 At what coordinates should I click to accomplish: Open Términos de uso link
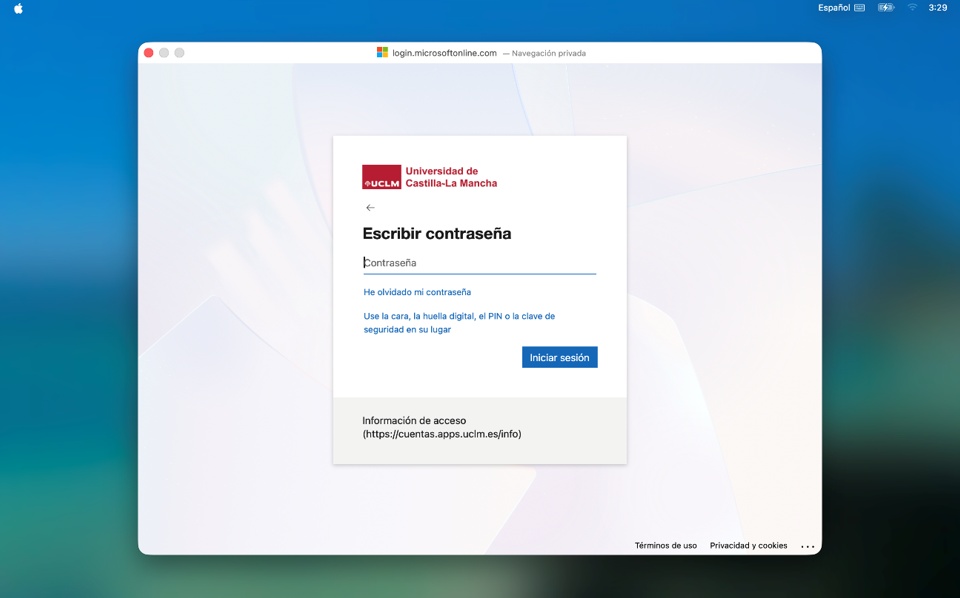tap(665, 546)
